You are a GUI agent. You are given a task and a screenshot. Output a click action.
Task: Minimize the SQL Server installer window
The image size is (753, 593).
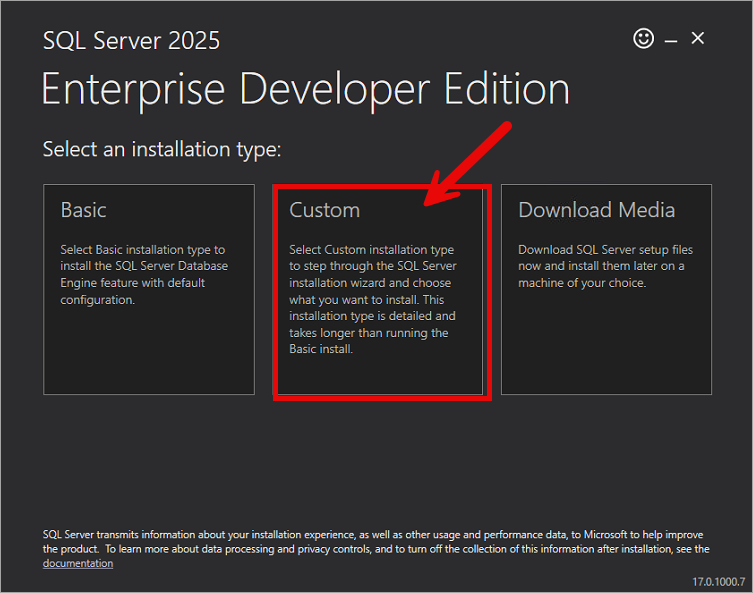click(x=671, y=39)
